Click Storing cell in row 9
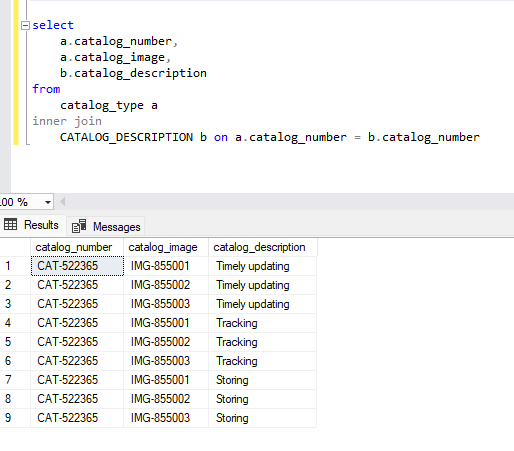The image size is (514, 451). click(x=263, y=418)
